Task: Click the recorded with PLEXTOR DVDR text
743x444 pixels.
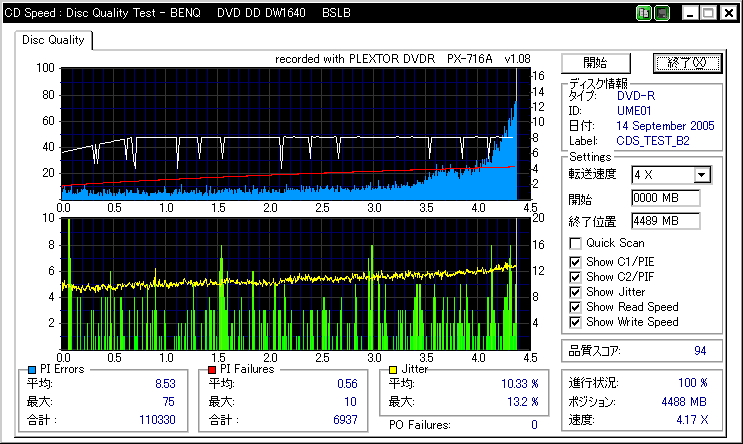Action: 403,59
